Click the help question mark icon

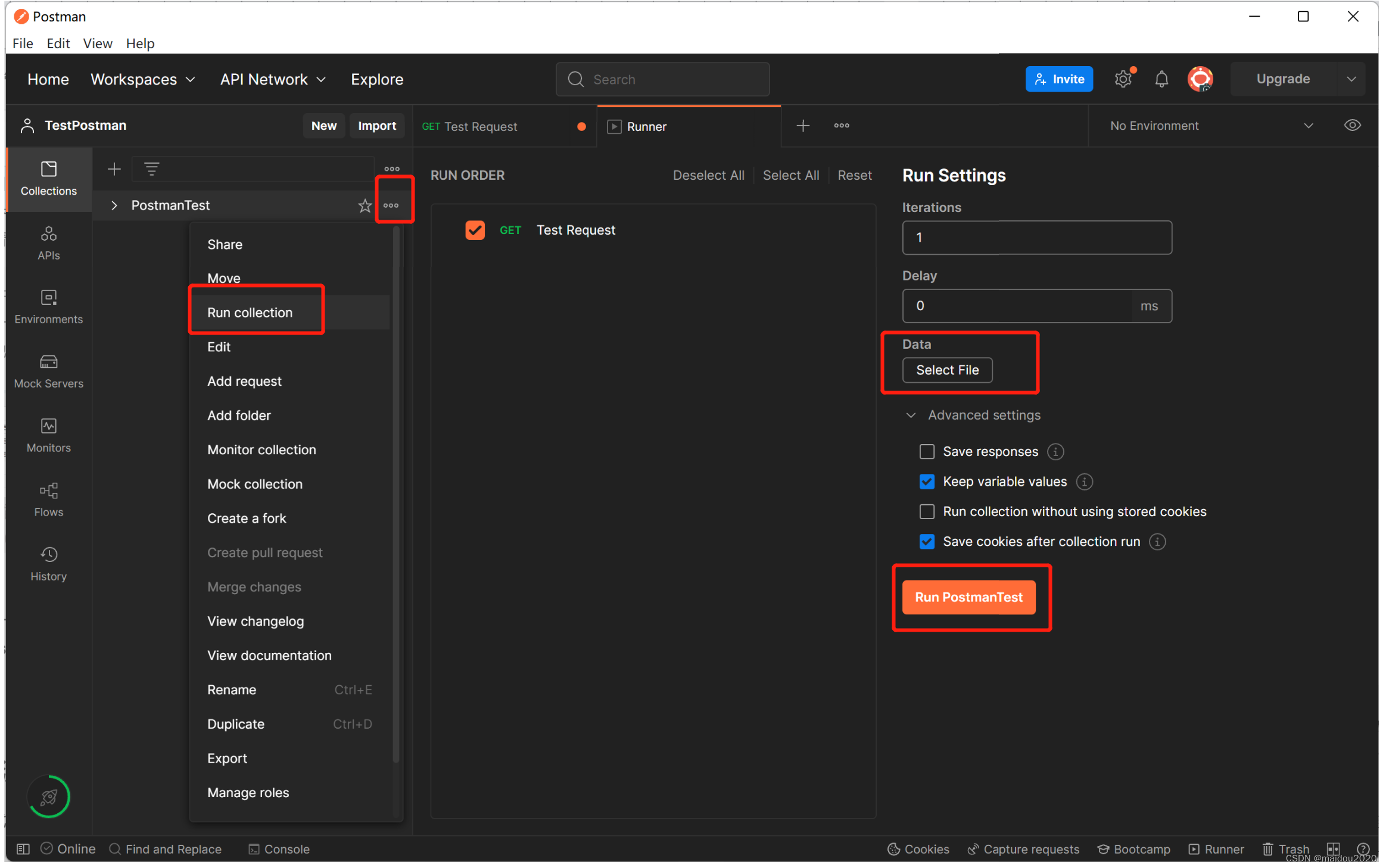click(x=1363, y=849)
